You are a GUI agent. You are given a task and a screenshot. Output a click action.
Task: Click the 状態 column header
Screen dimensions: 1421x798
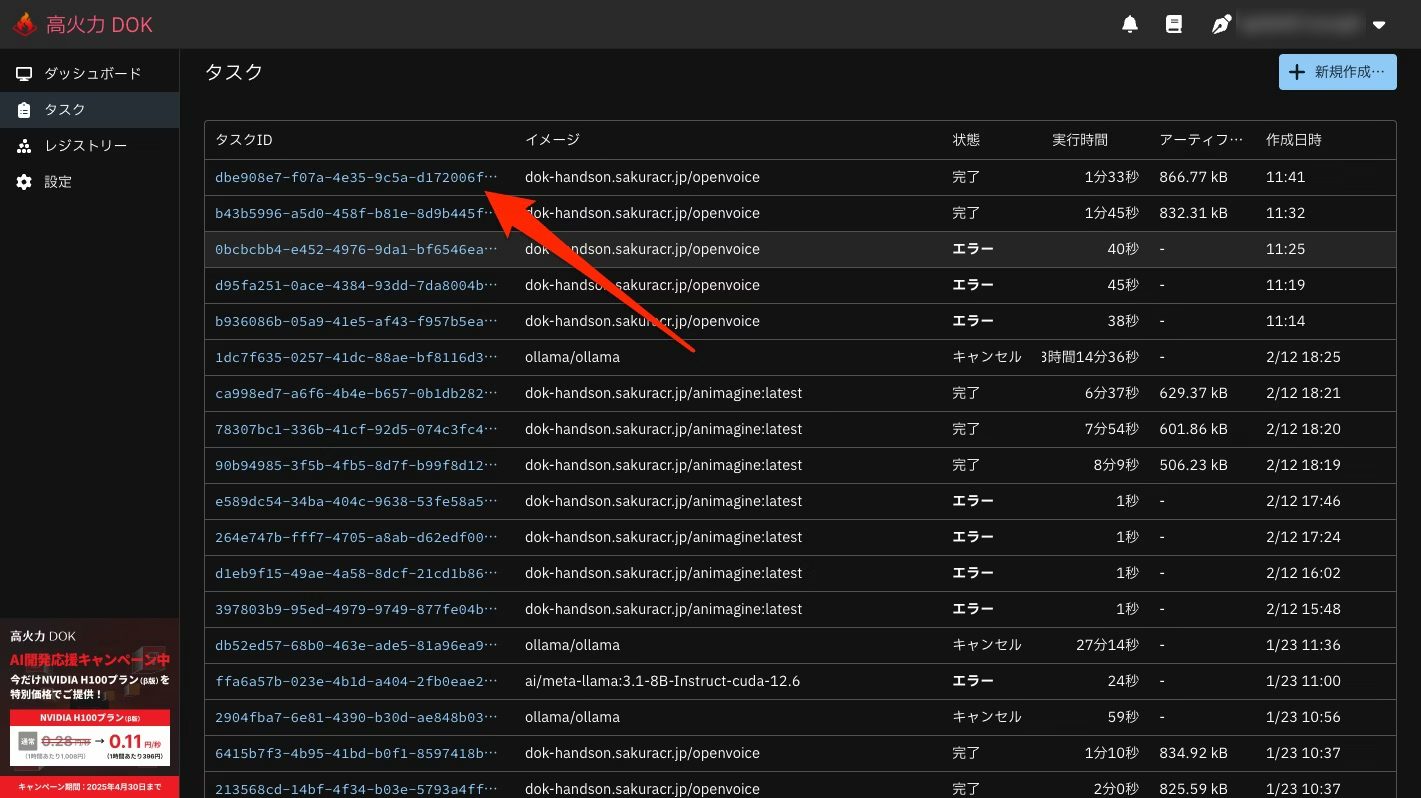tap(966, 140)
